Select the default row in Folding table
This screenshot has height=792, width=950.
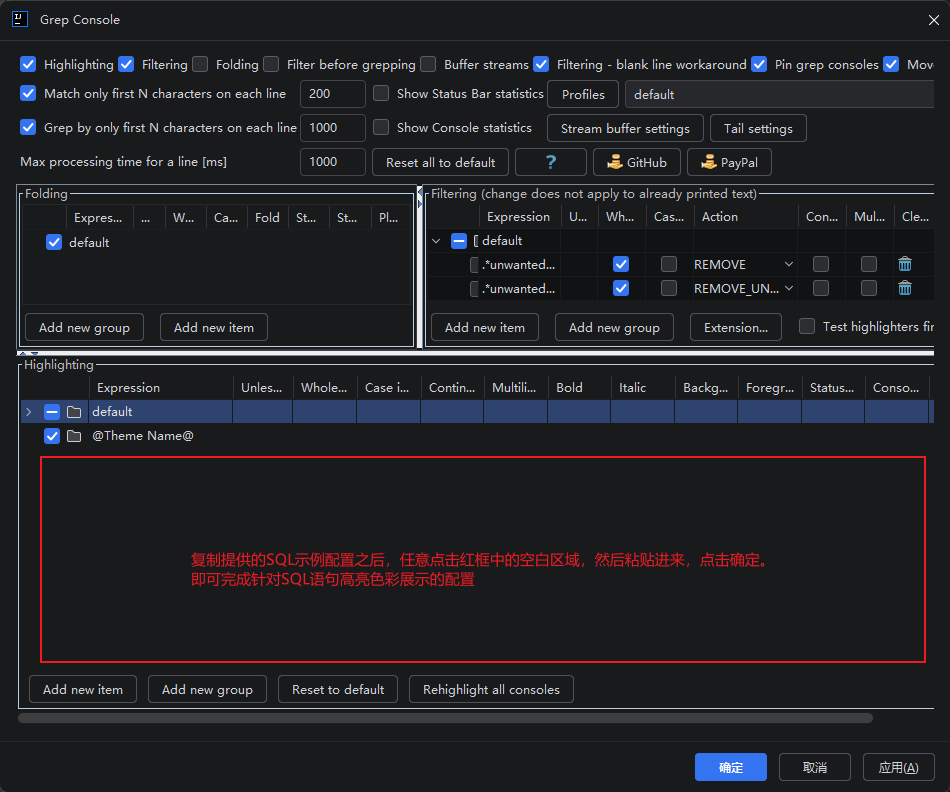point(216,242)
